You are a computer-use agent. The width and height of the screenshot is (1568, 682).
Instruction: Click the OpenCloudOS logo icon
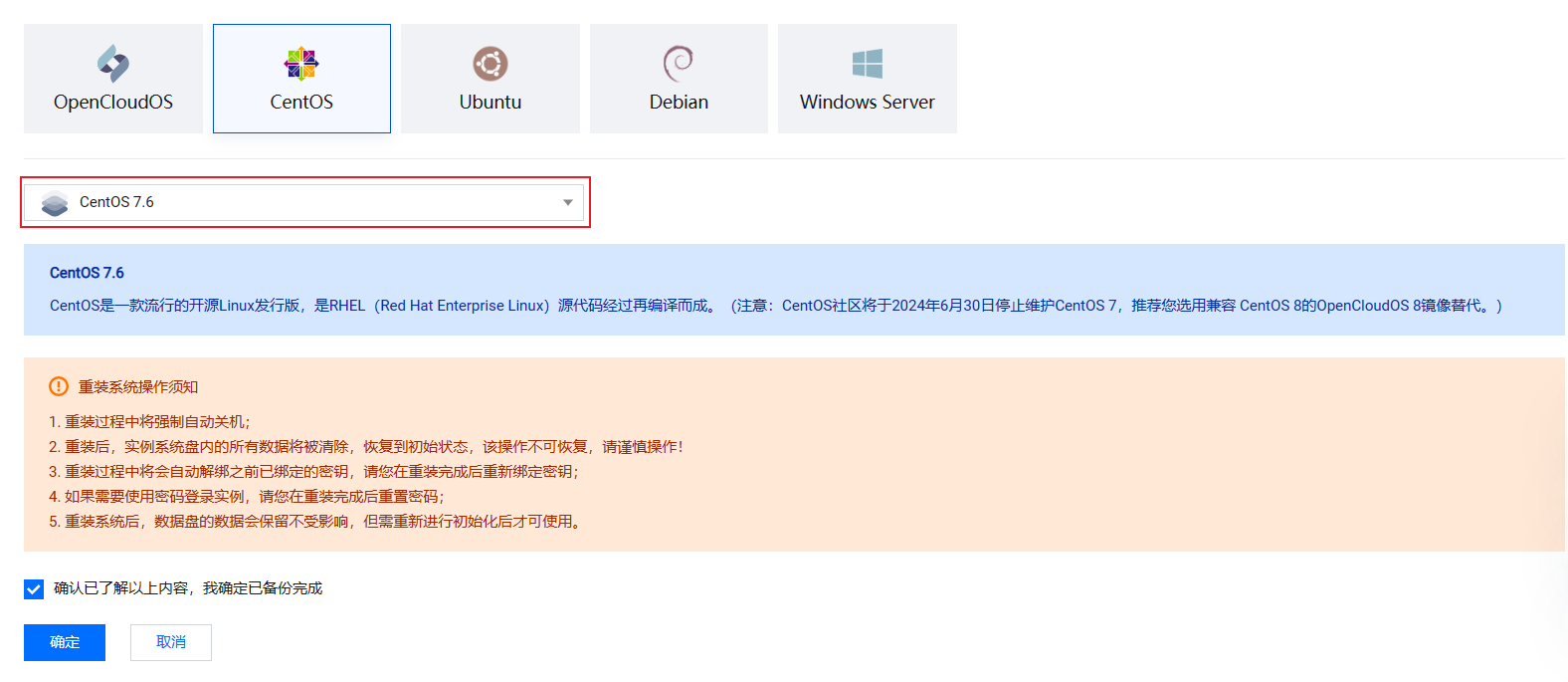(113, 64)
